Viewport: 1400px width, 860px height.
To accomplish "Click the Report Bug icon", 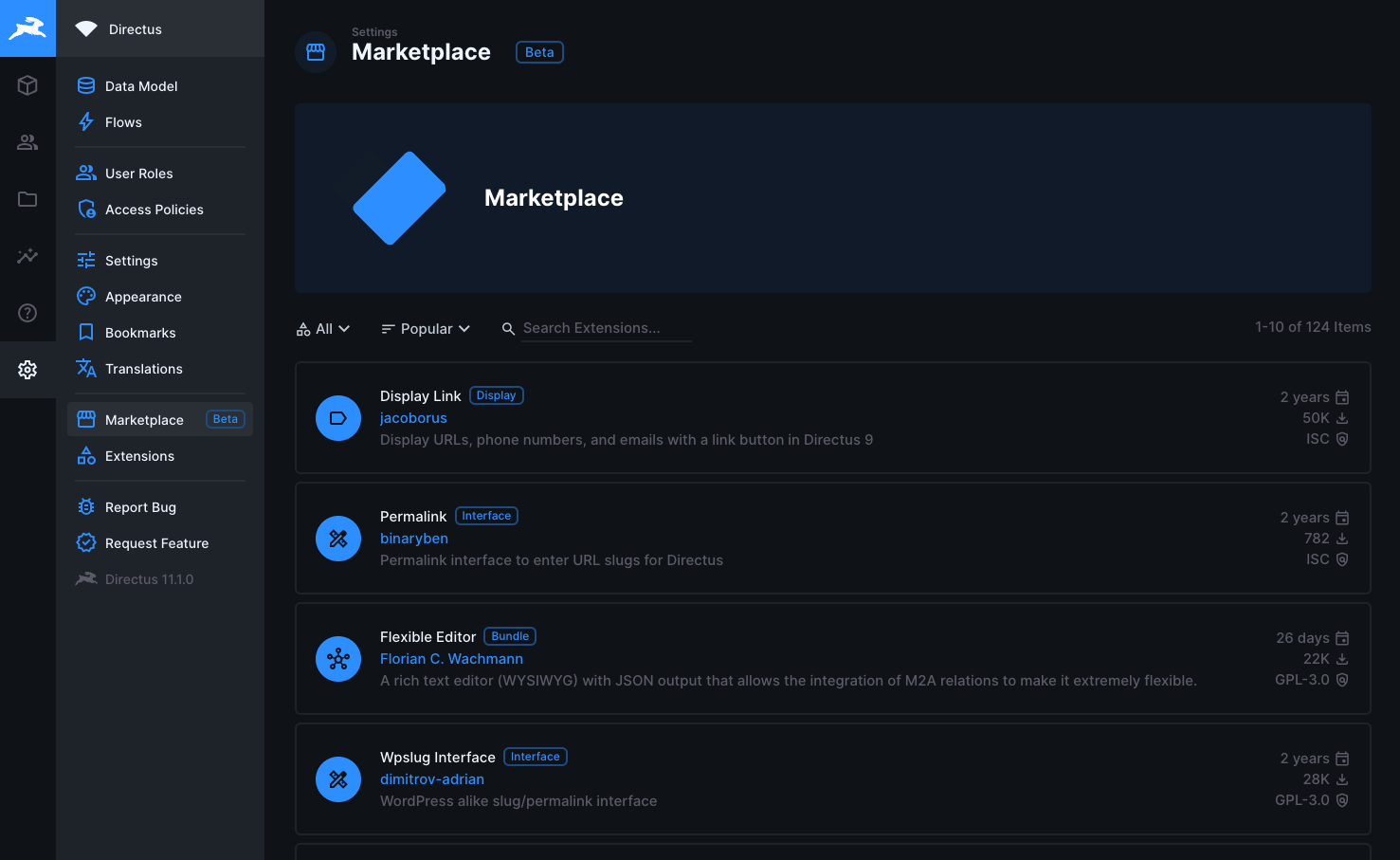I will click(x=86, y=506).
